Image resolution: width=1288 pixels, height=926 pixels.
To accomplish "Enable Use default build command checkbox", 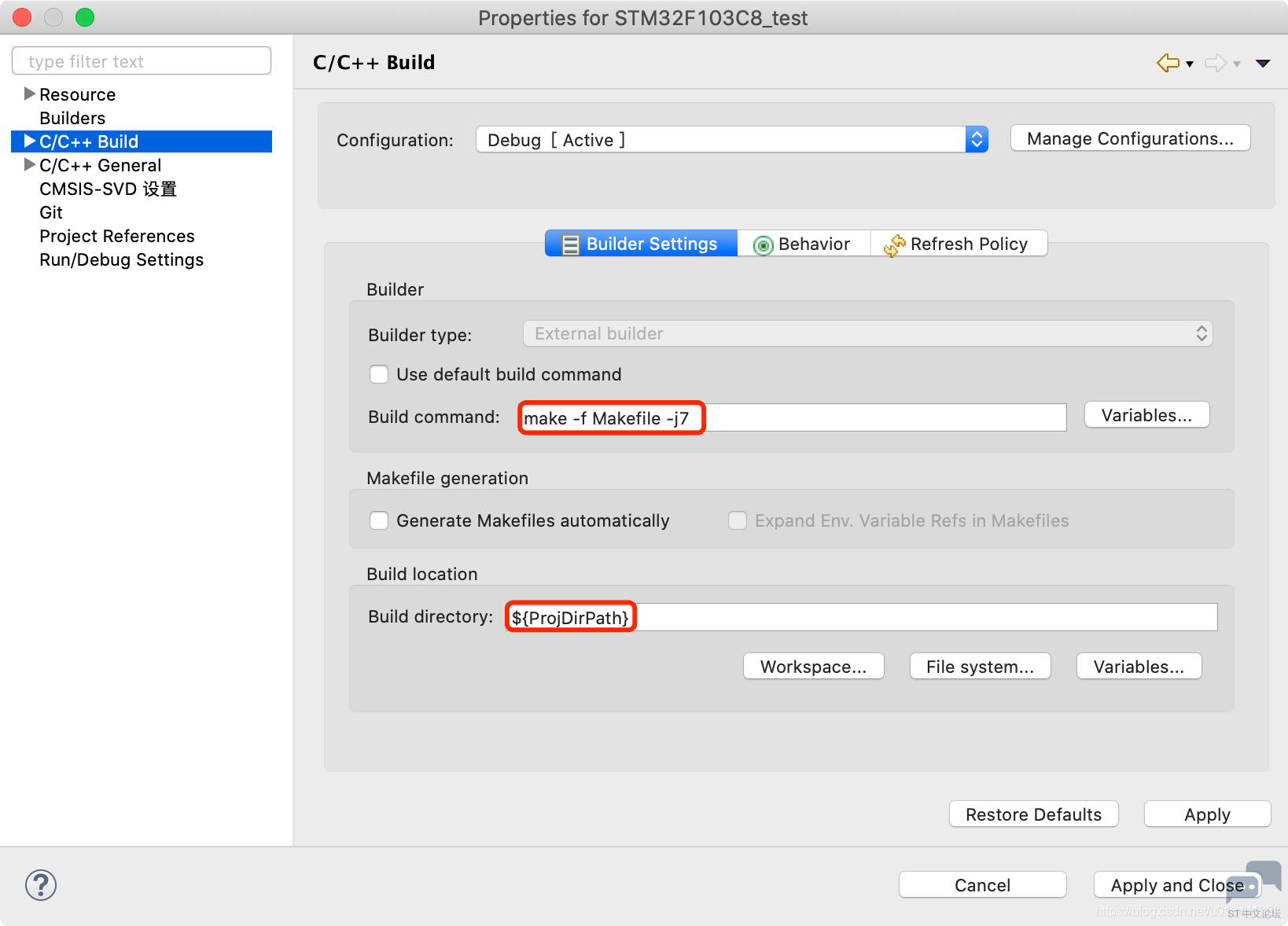I will pyautogui.click(x=379, y=375).
